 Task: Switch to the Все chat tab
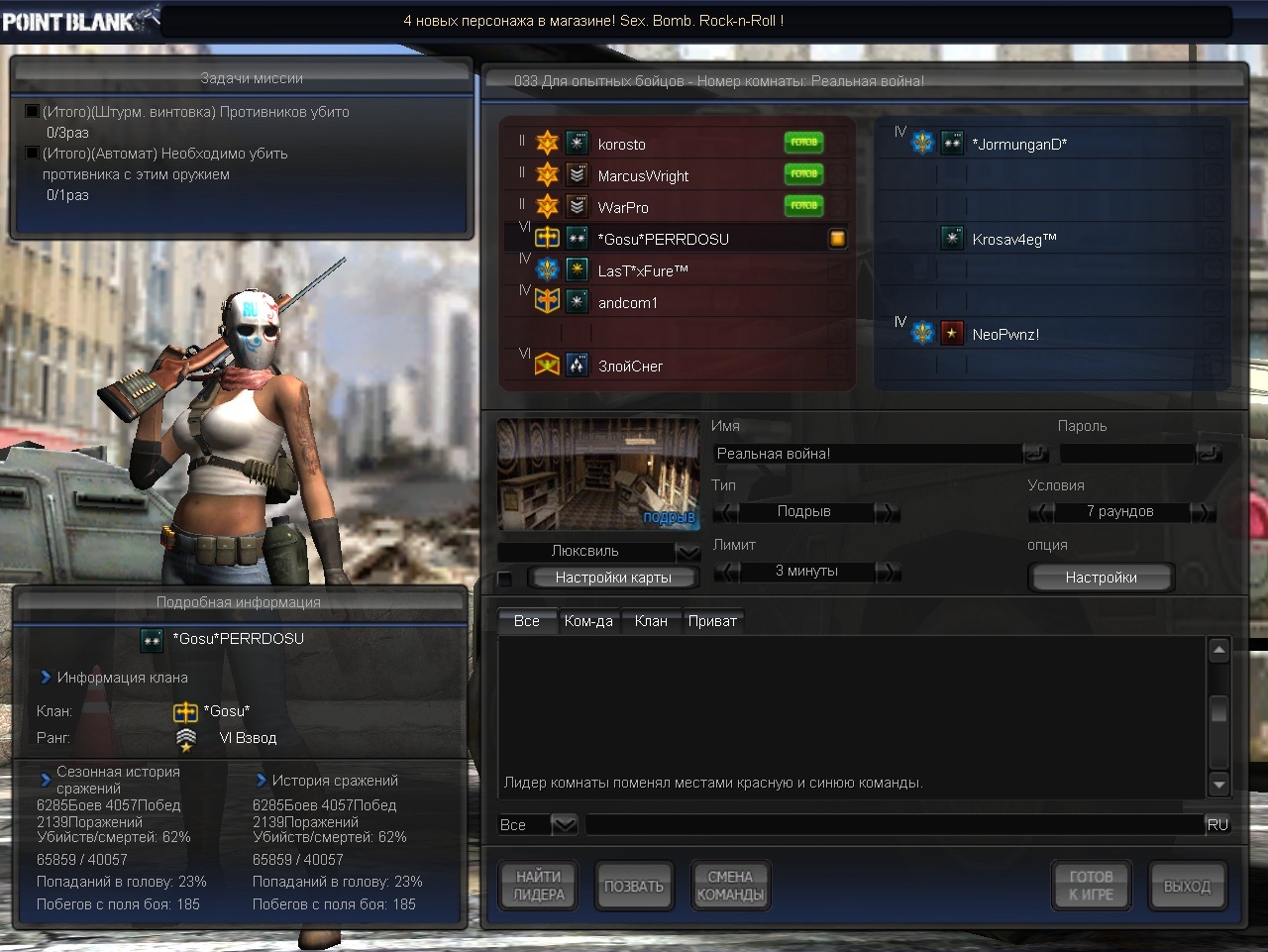(527, 621)
